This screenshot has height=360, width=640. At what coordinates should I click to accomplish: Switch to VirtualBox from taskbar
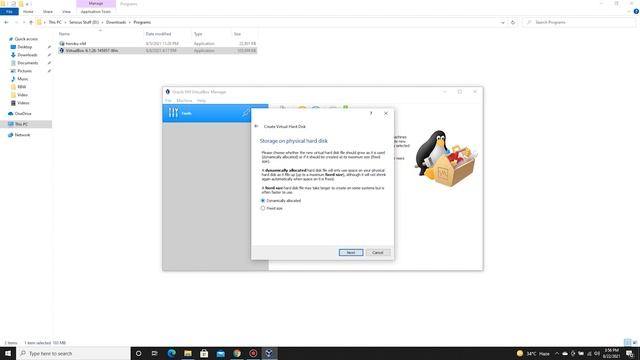tap(269, 353)
